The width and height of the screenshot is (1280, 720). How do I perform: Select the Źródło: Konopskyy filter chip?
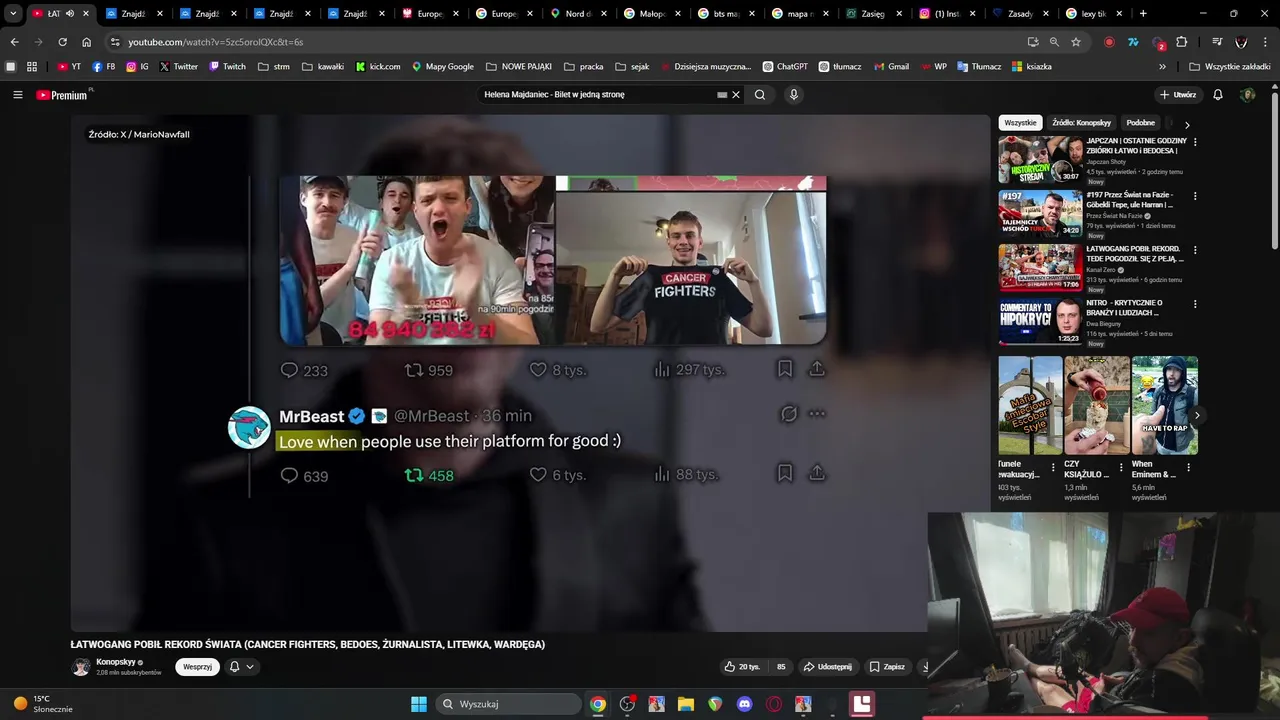click(x=1081, y=123)
